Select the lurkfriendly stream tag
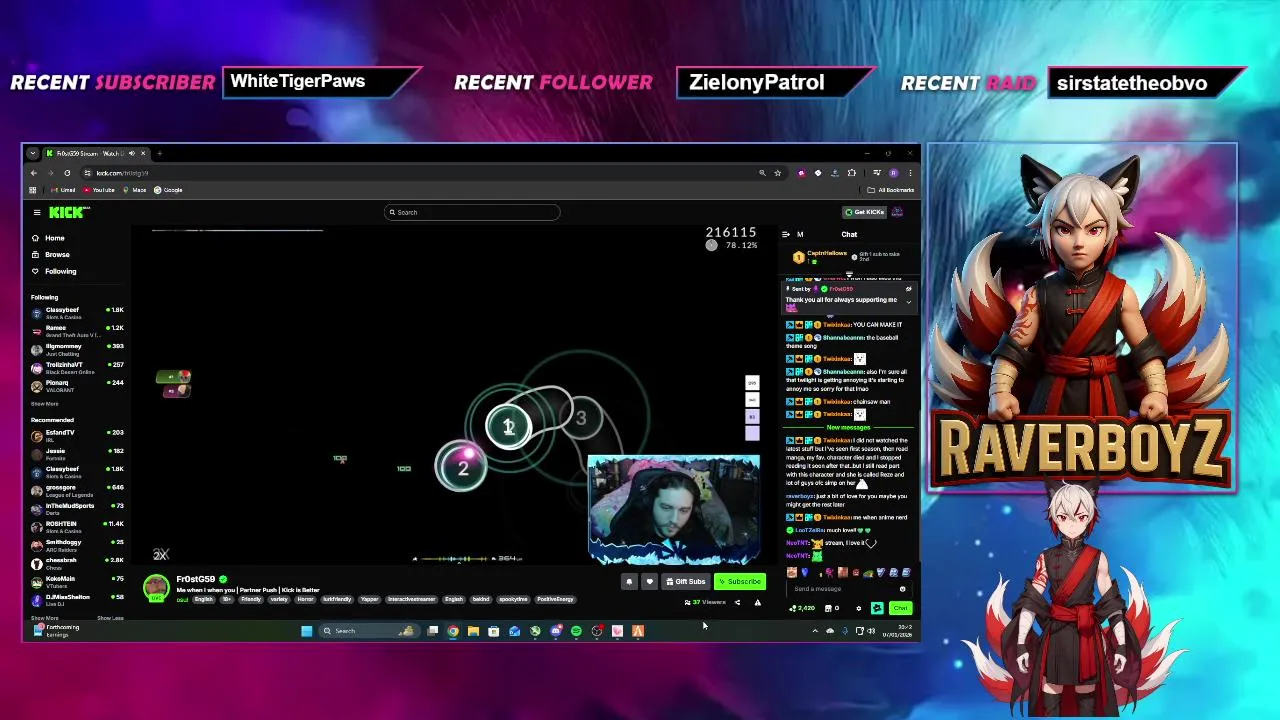 [337, 599]
